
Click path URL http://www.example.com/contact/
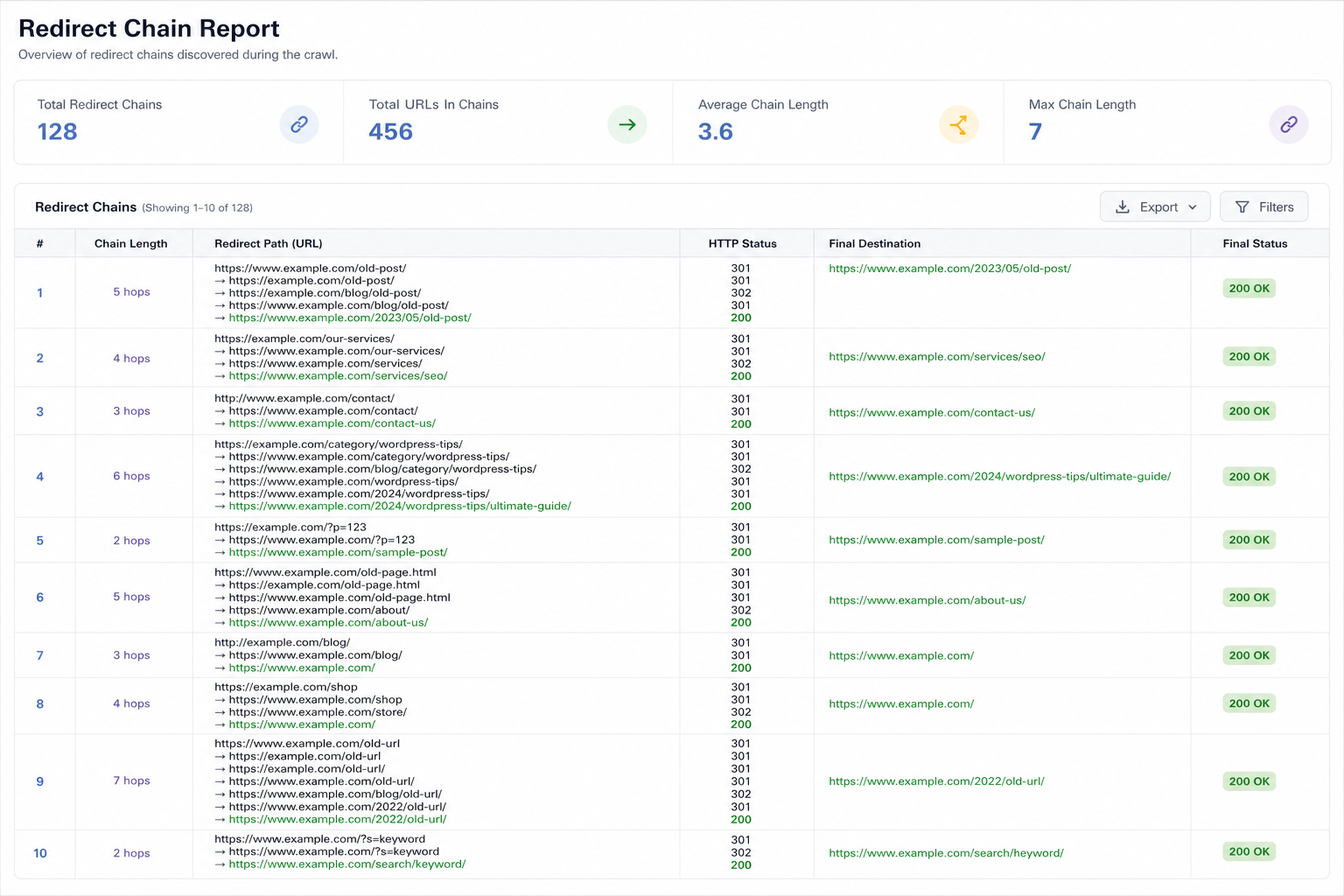coord(304,398)
